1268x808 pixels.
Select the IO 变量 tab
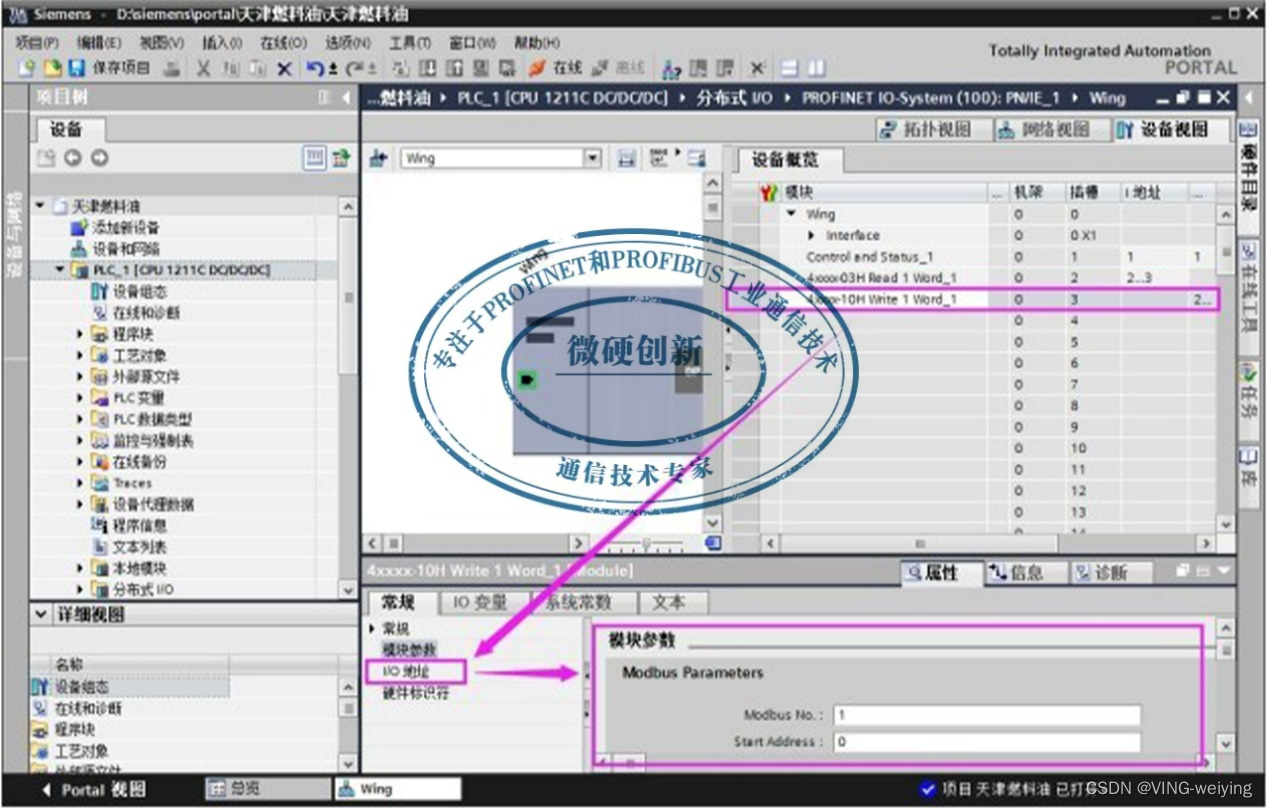[481, 602]
